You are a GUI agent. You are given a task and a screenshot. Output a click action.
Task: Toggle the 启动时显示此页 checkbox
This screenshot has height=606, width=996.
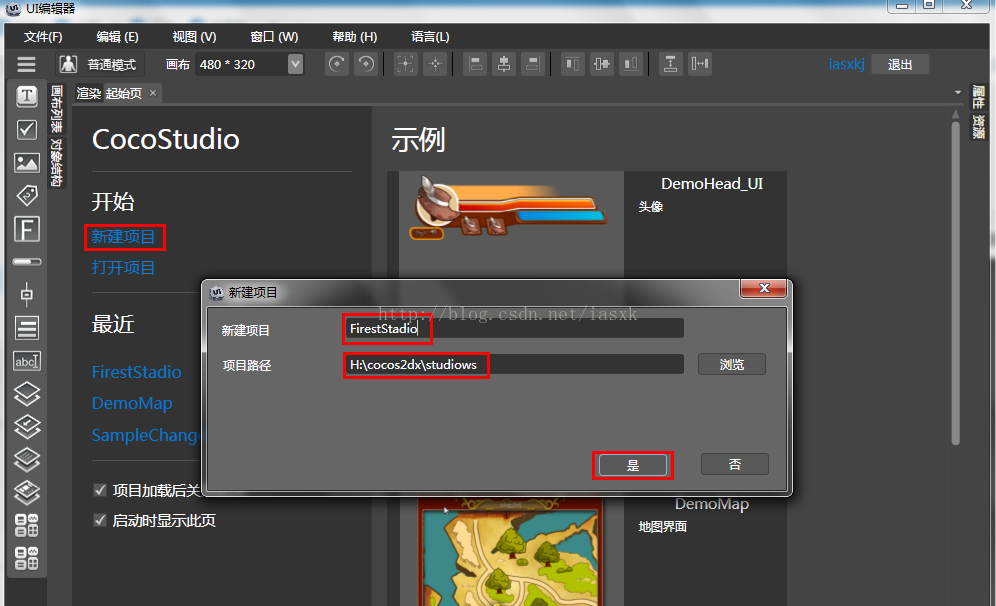[100, 520]
